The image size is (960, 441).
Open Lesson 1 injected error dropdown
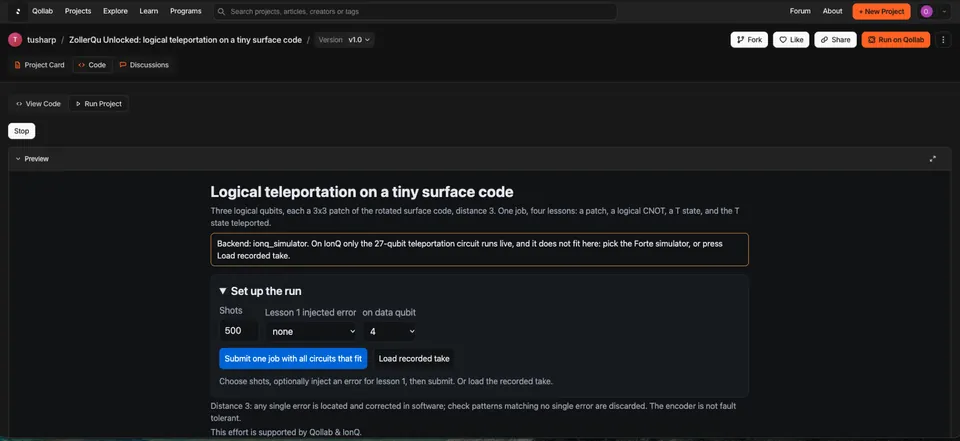(311, 331)
